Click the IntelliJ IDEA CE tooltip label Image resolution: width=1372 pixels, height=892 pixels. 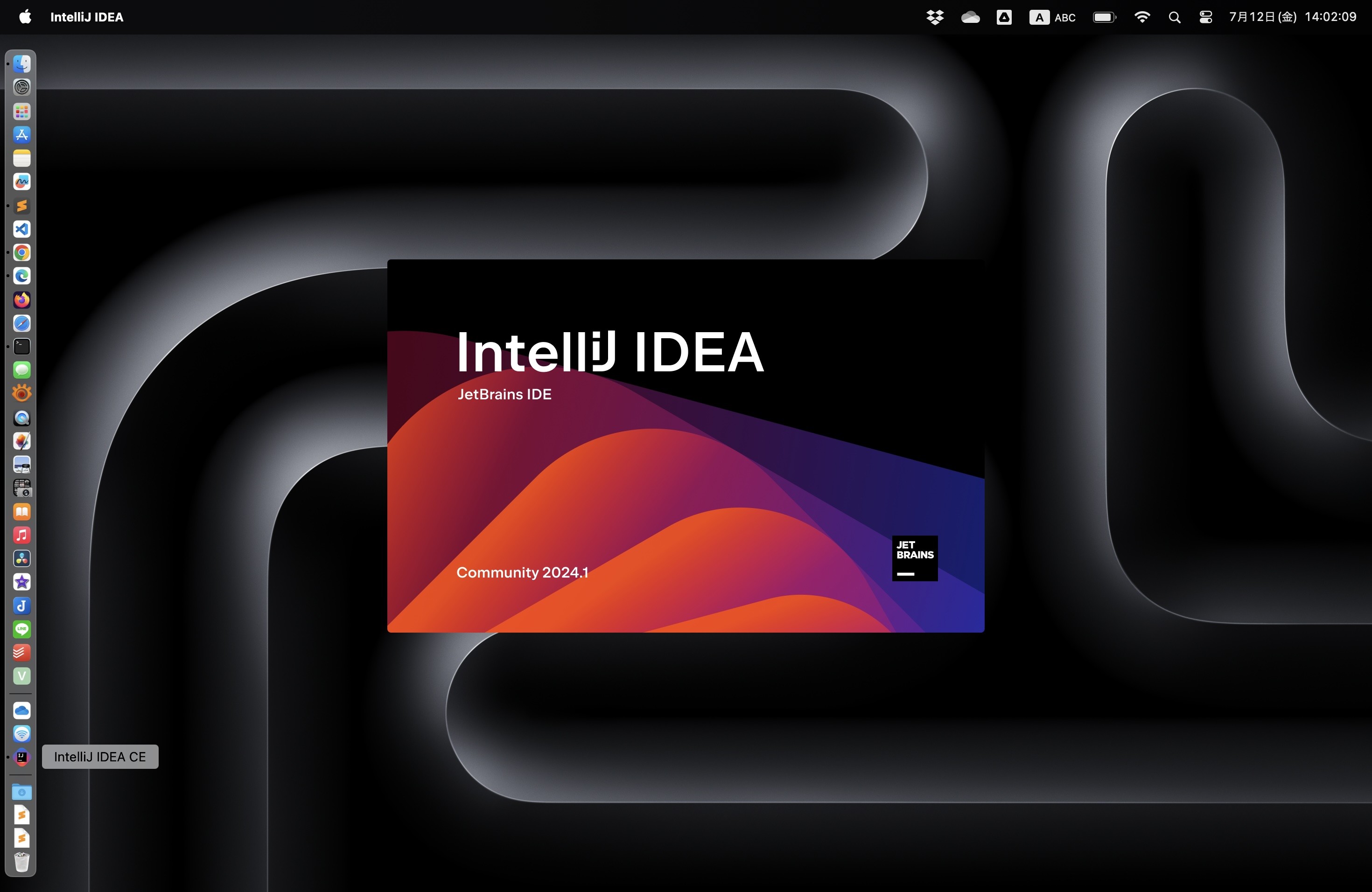click(x=100, y=757)
